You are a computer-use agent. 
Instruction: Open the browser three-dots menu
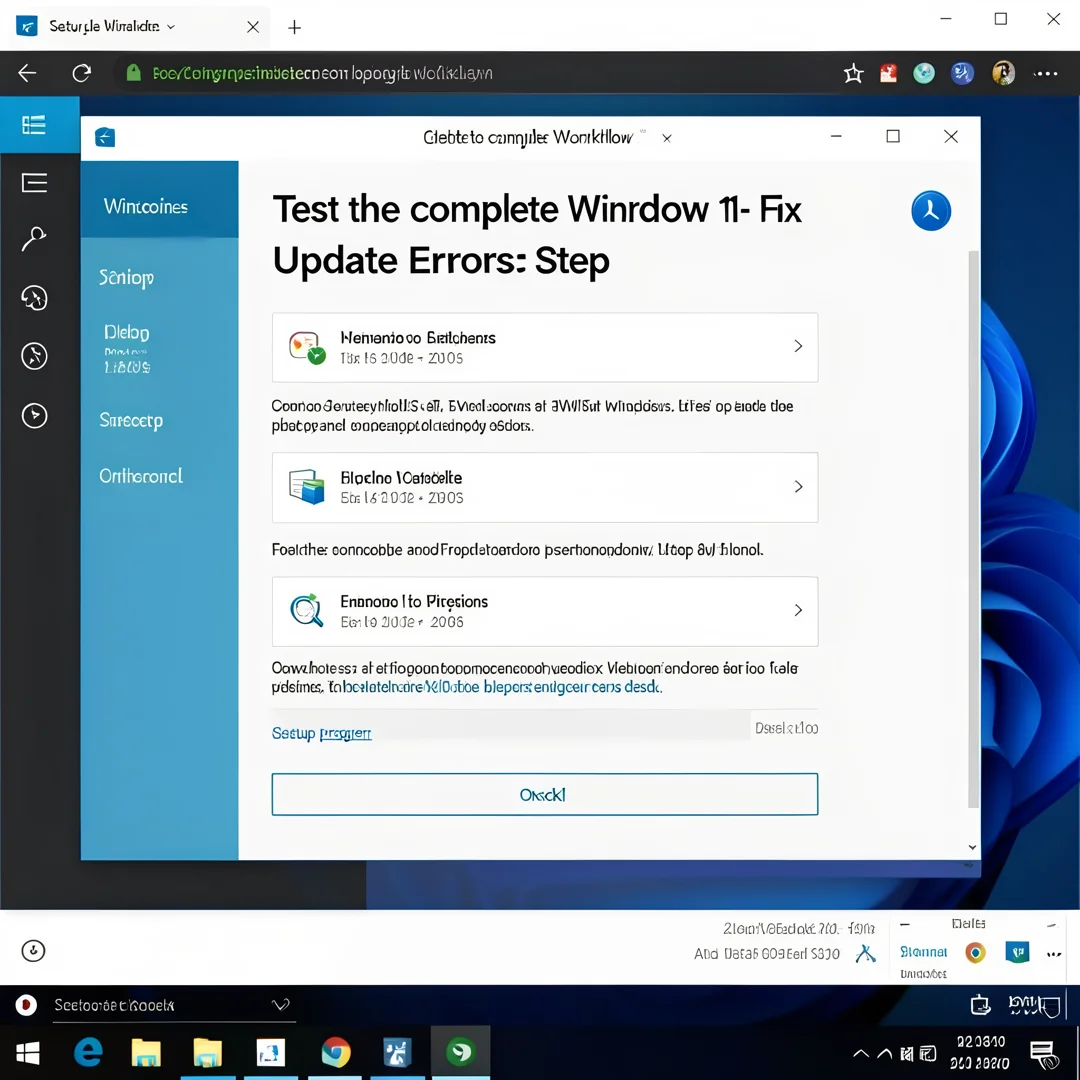[1046, 74]
